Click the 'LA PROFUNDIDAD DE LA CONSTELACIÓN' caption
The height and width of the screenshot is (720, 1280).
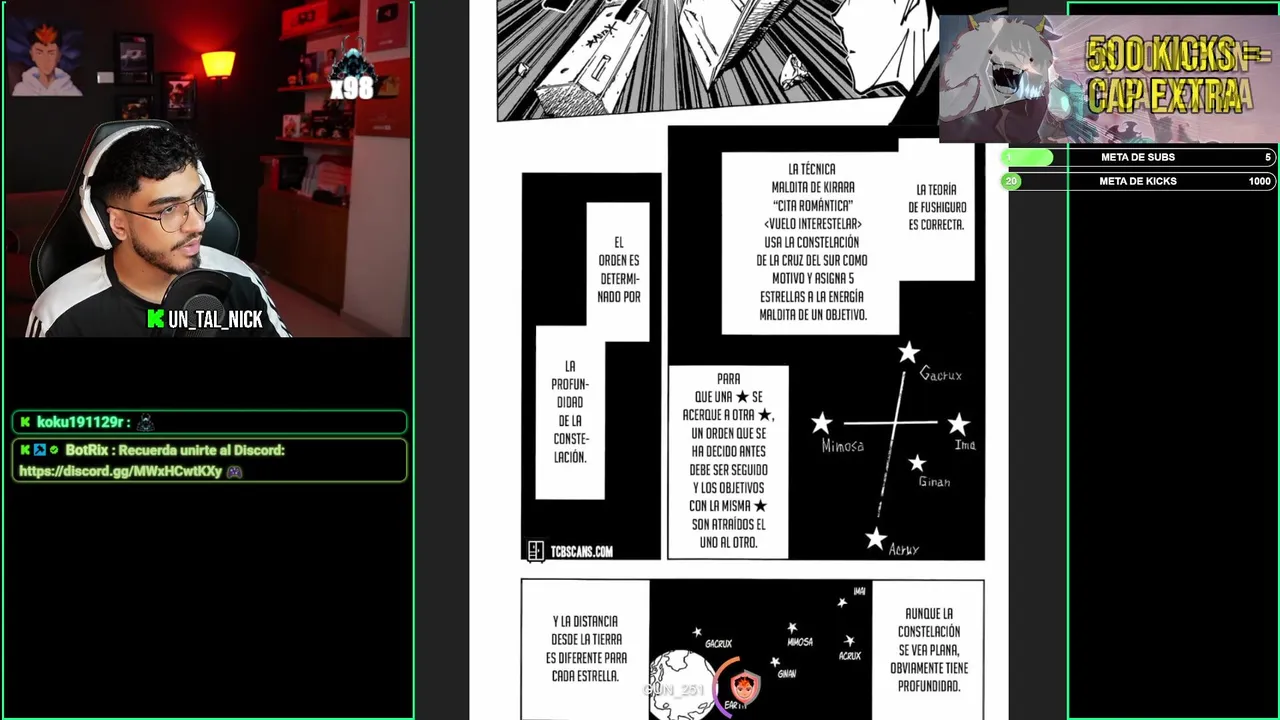click(x=570, y=412)
